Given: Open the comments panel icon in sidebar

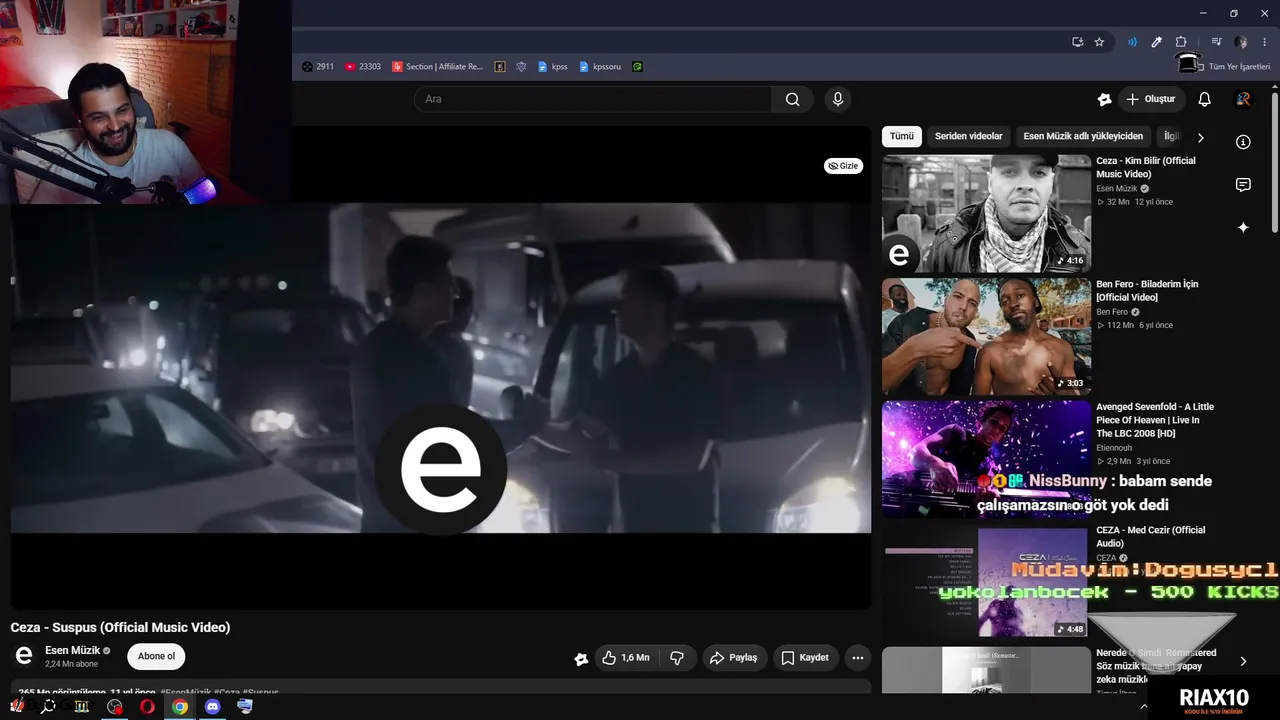Looking at the screenshot, I should pyautogui.click(x=1243, y=185).
